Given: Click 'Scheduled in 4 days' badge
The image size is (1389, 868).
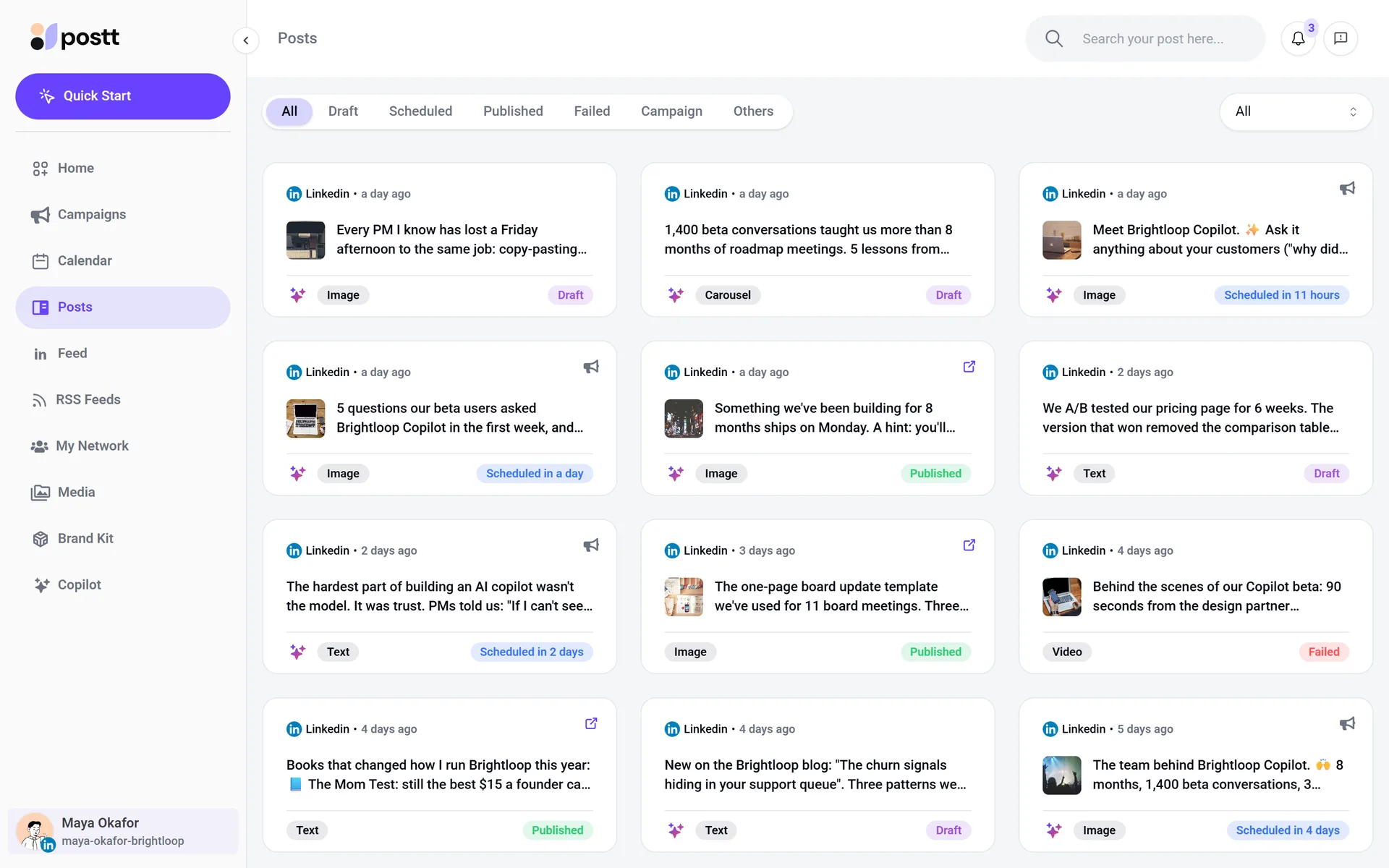Looking at the screenshot, I should pos(1287,830).
